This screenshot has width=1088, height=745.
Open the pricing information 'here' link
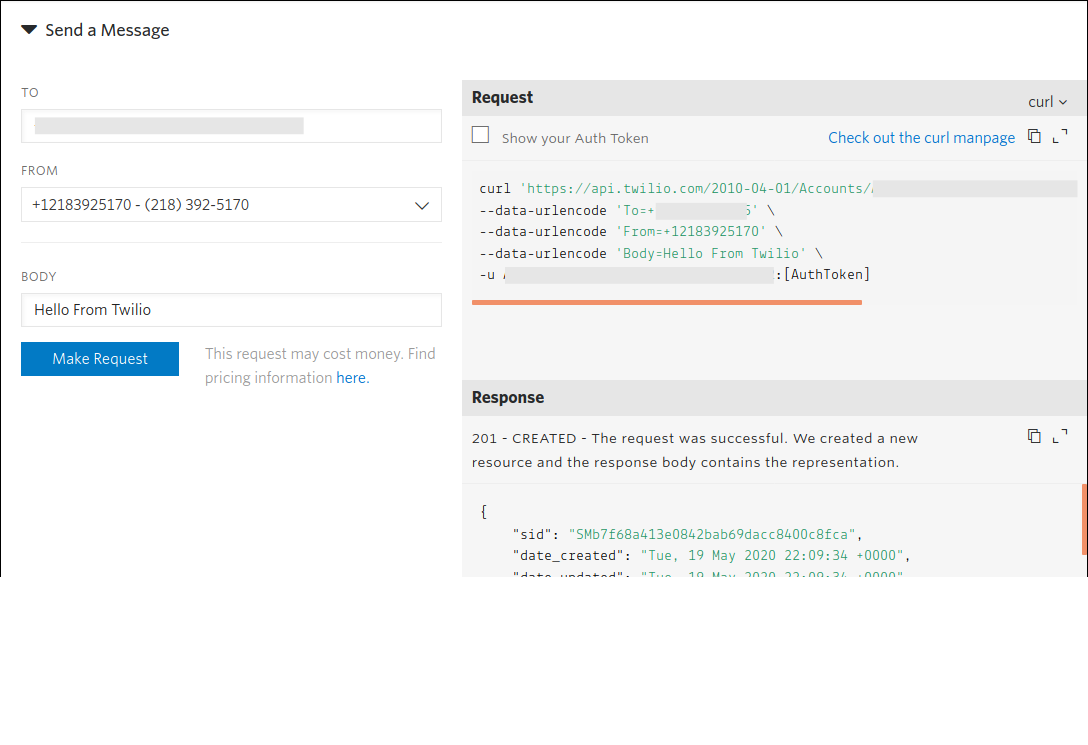coord(352,378)
